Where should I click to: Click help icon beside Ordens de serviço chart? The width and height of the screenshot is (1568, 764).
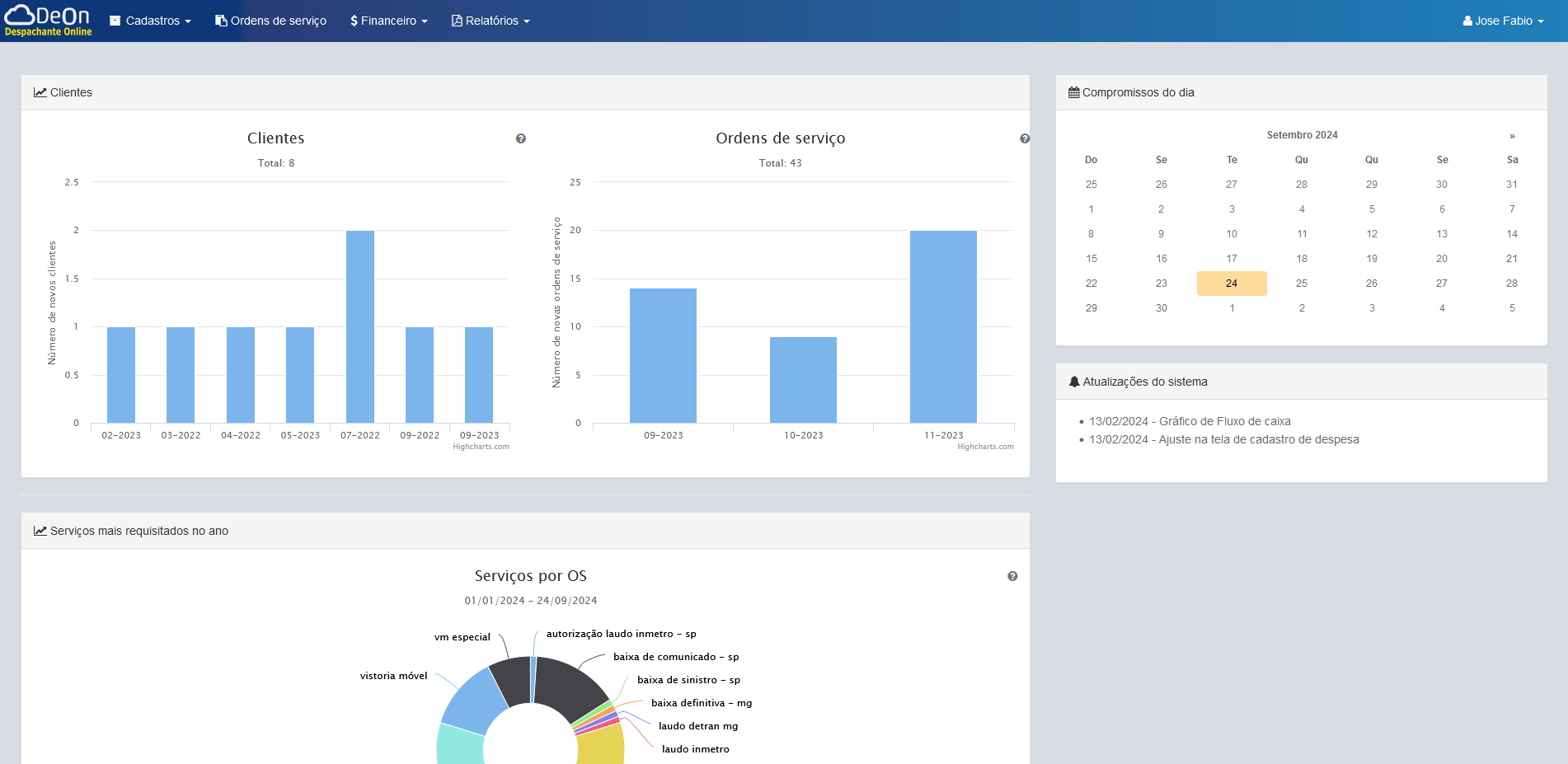coord(1025,138)
